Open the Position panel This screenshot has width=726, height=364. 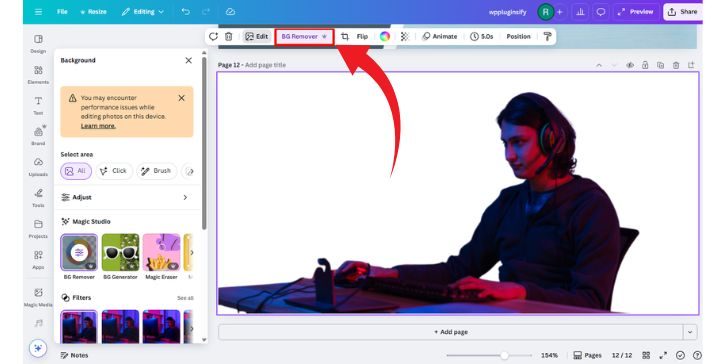(x=518, y=37)
